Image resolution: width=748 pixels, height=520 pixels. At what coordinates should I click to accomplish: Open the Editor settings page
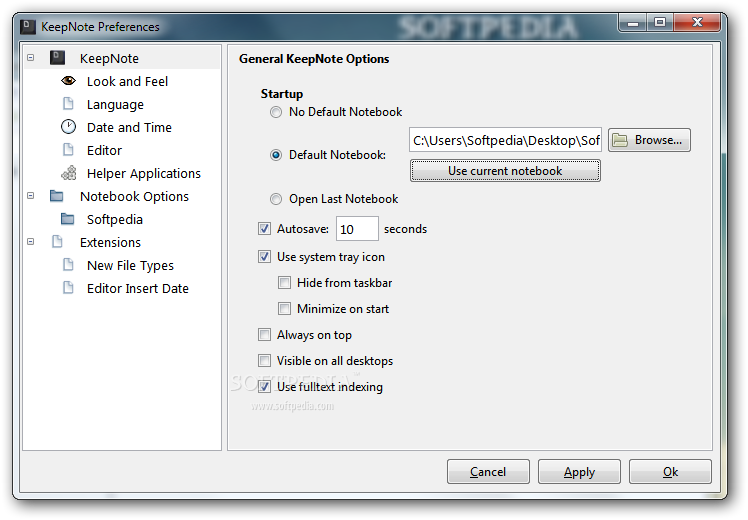pos(104,150)
